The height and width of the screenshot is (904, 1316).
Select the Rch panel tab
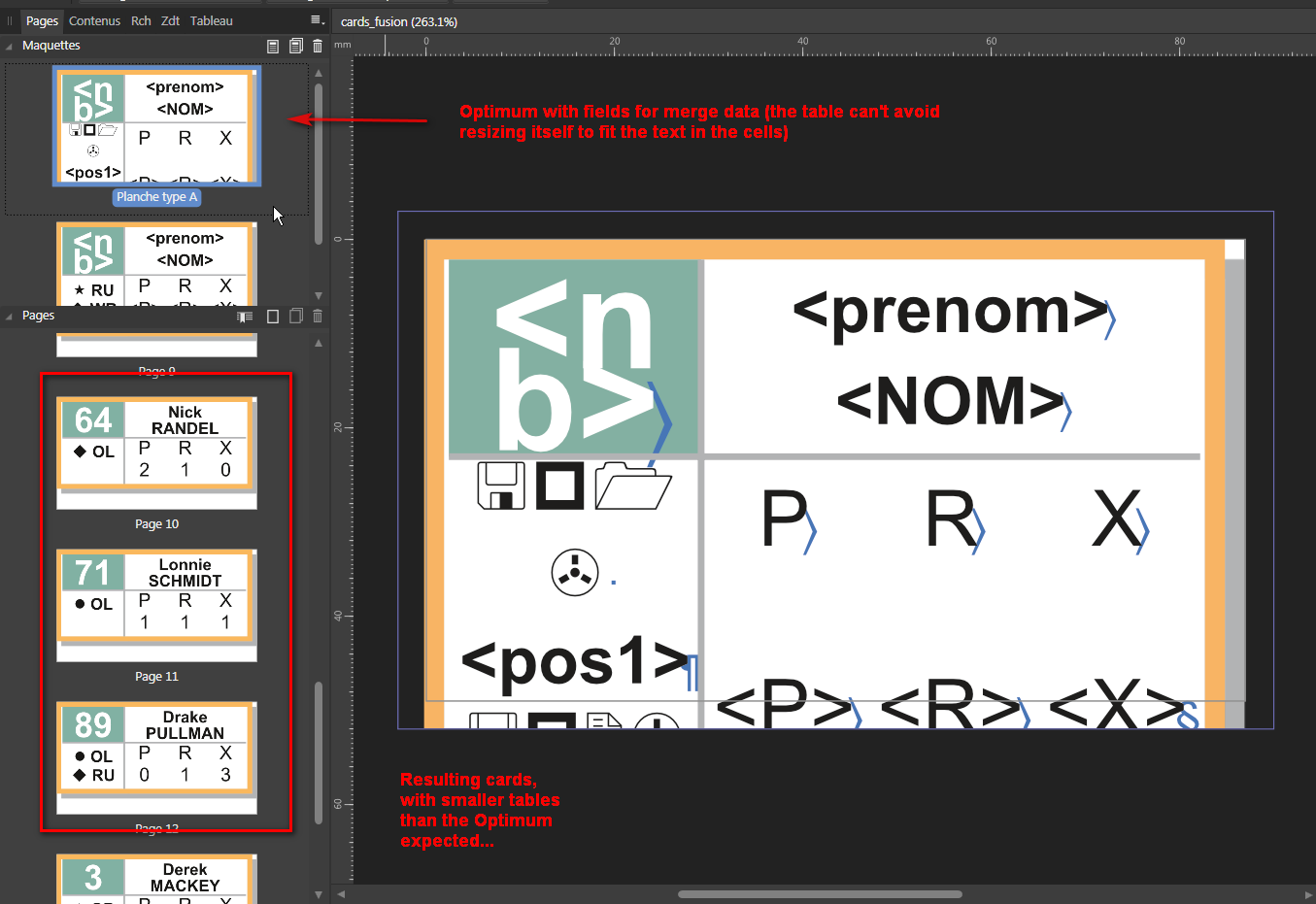tap(141, 20)
